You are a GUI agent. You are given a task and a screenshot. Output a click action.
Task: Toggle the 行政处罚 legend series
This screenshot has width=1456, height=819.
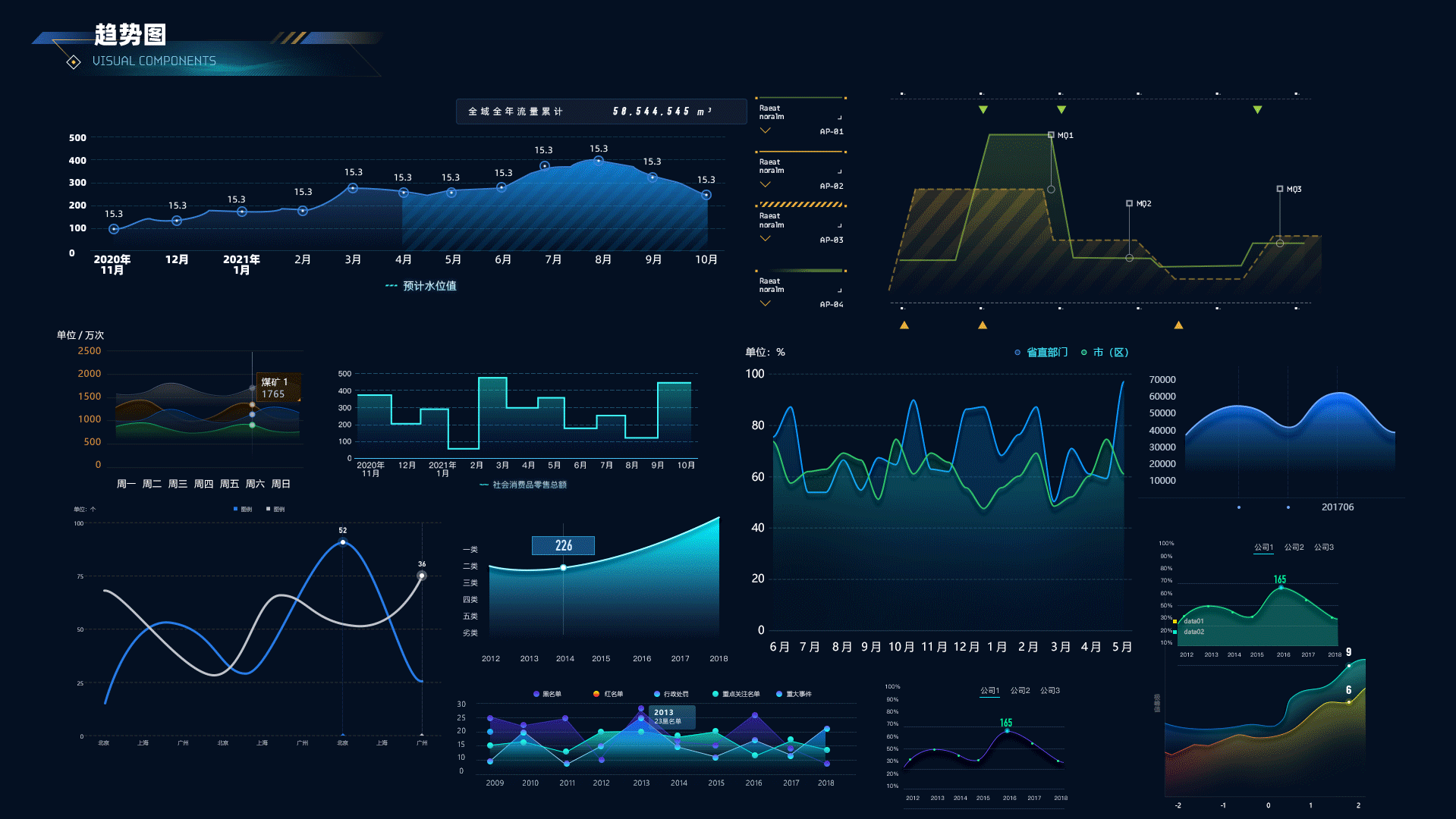(x=671, y=694)
